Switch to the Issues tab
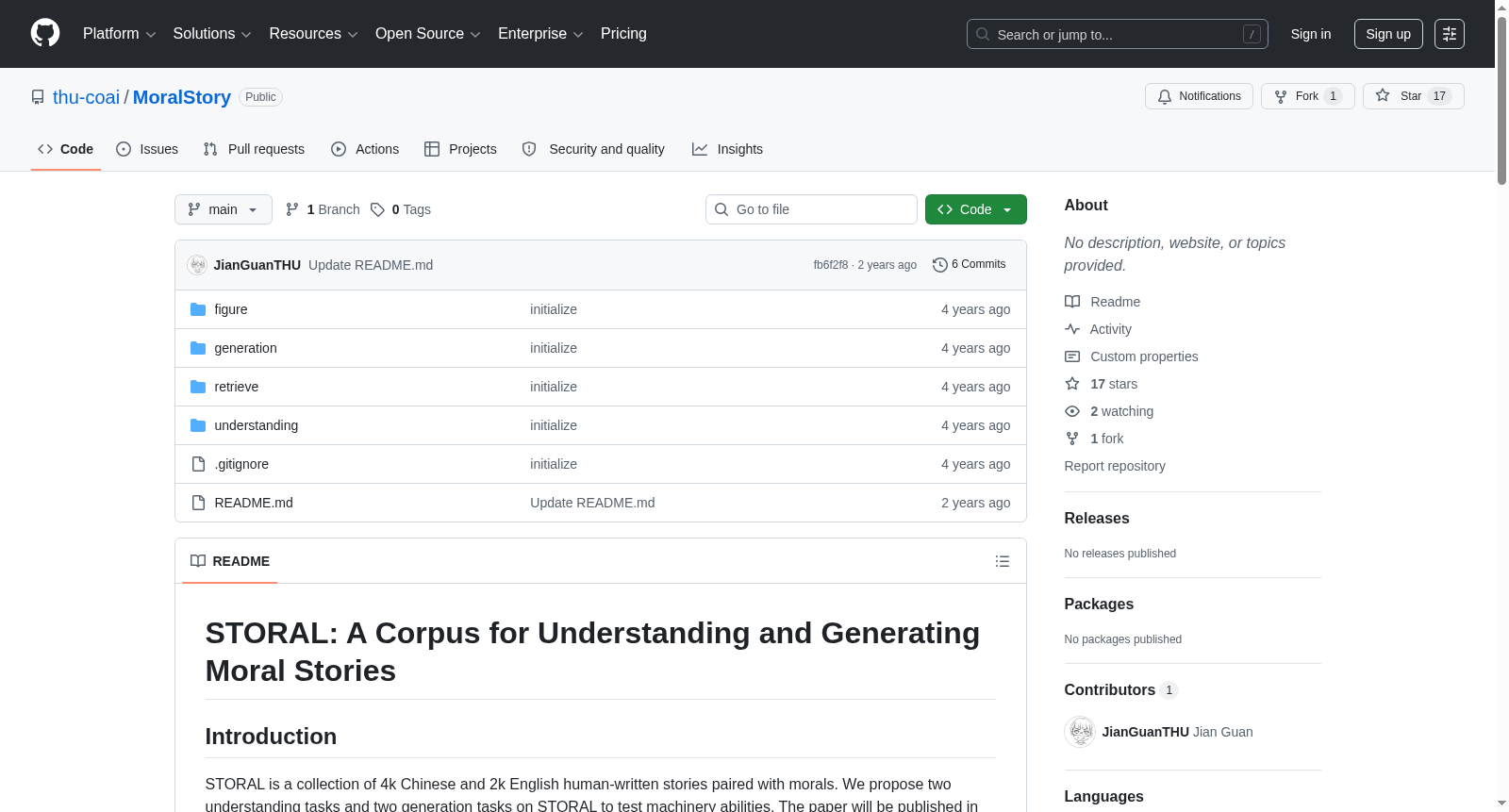 (147, 149)
